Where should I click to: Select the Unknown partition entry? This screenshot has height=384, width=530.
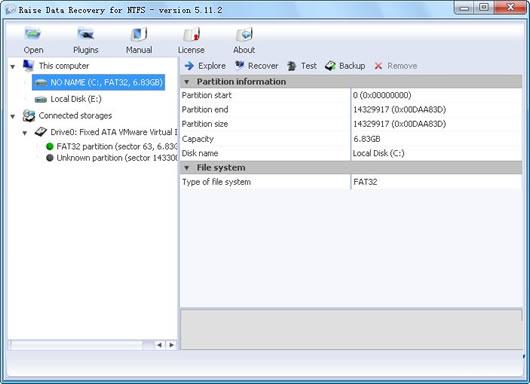117,158
